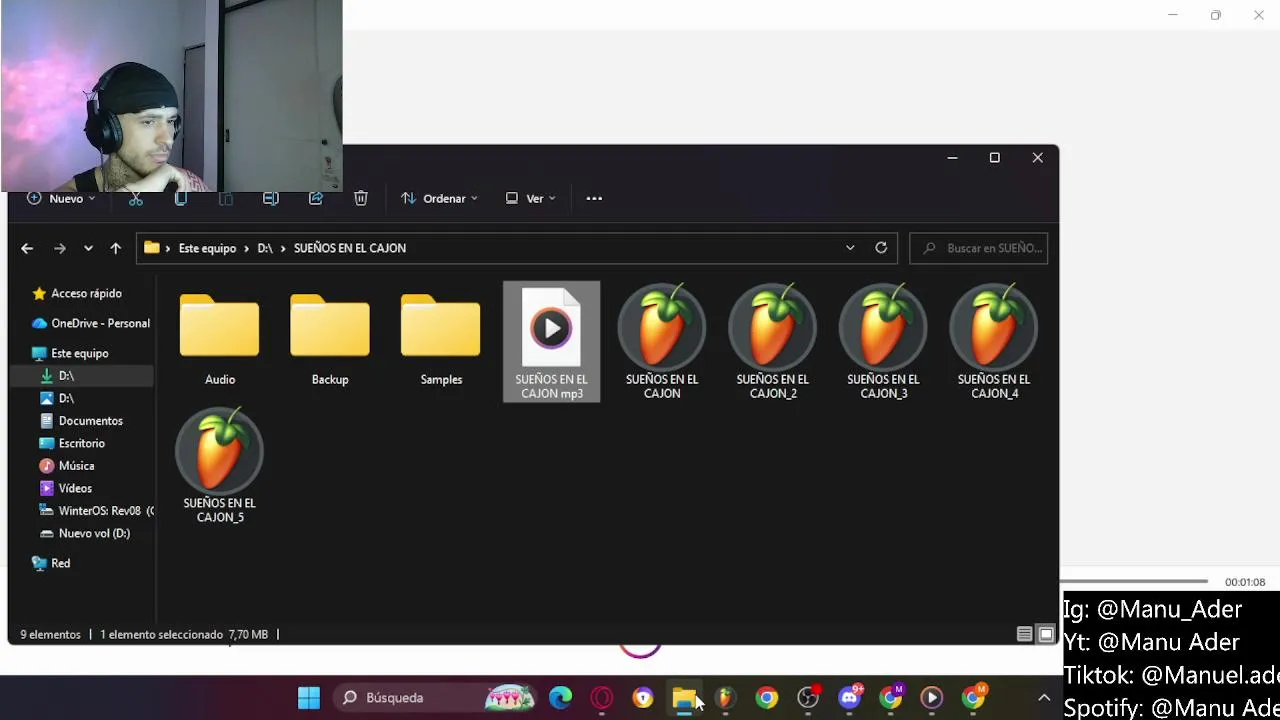Select the SUEÑOS EN EL CAJON_4 project file
Screen dimensions: 1280x720
tap(993, 342)
